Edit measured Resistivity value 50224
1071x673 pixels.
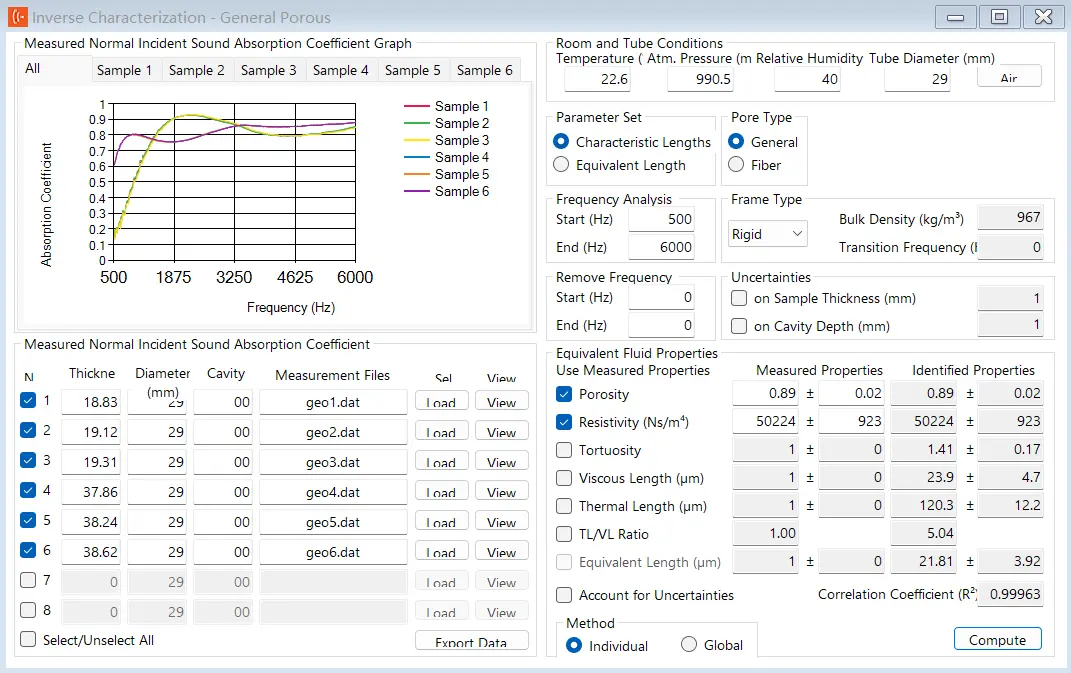click(x=765, y=422)
